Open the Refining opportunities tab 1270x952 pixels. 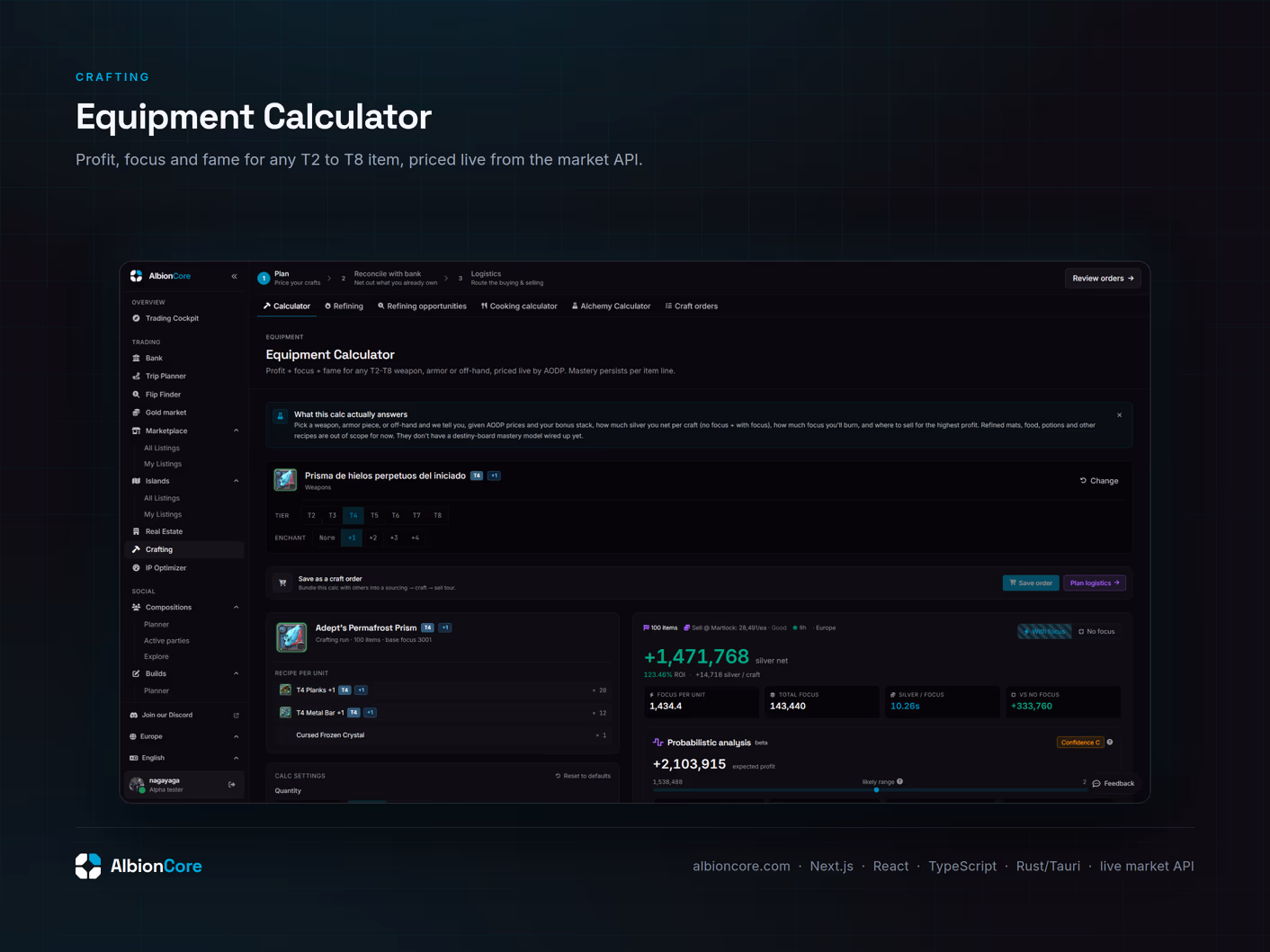[x=422, y=307]
